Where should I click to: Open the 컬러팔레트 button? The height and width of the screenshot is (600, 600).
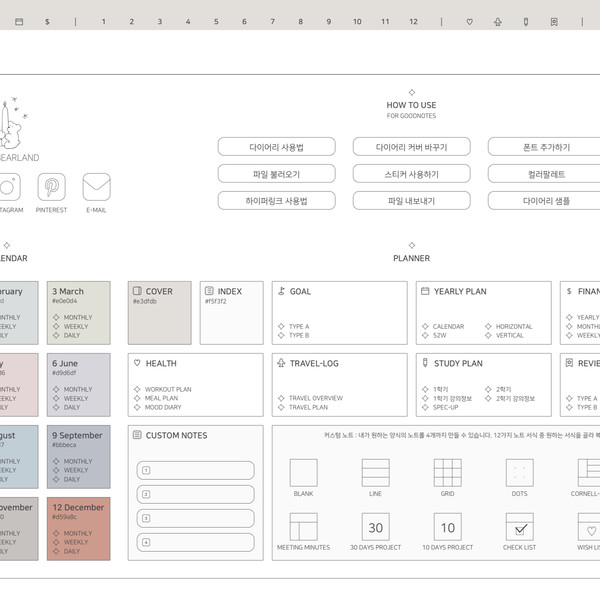click(546, 174)
